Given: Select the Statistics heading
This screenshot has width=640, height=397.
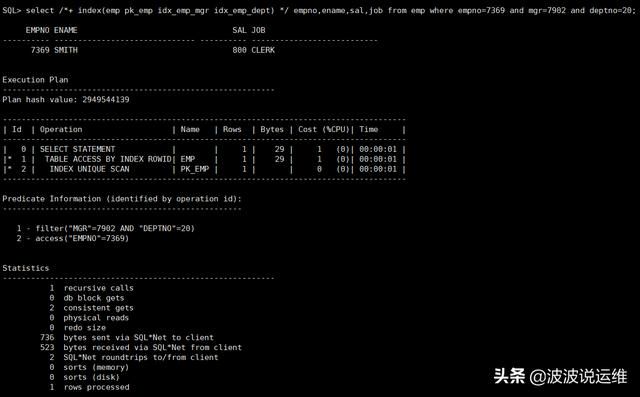Looking at the screenshot, I should pyautogui.click(x=26, y=268).
